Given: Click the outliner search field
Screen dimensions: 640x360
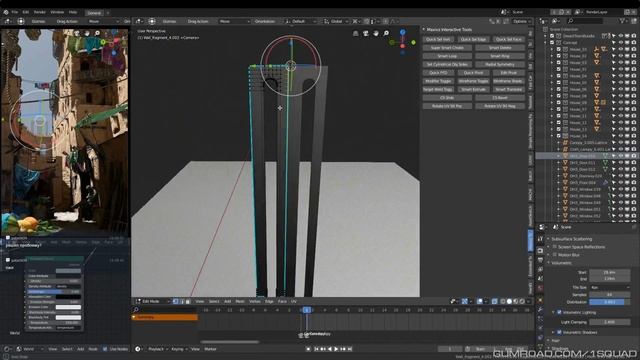Looking at the screenshot, I should 584,21.
